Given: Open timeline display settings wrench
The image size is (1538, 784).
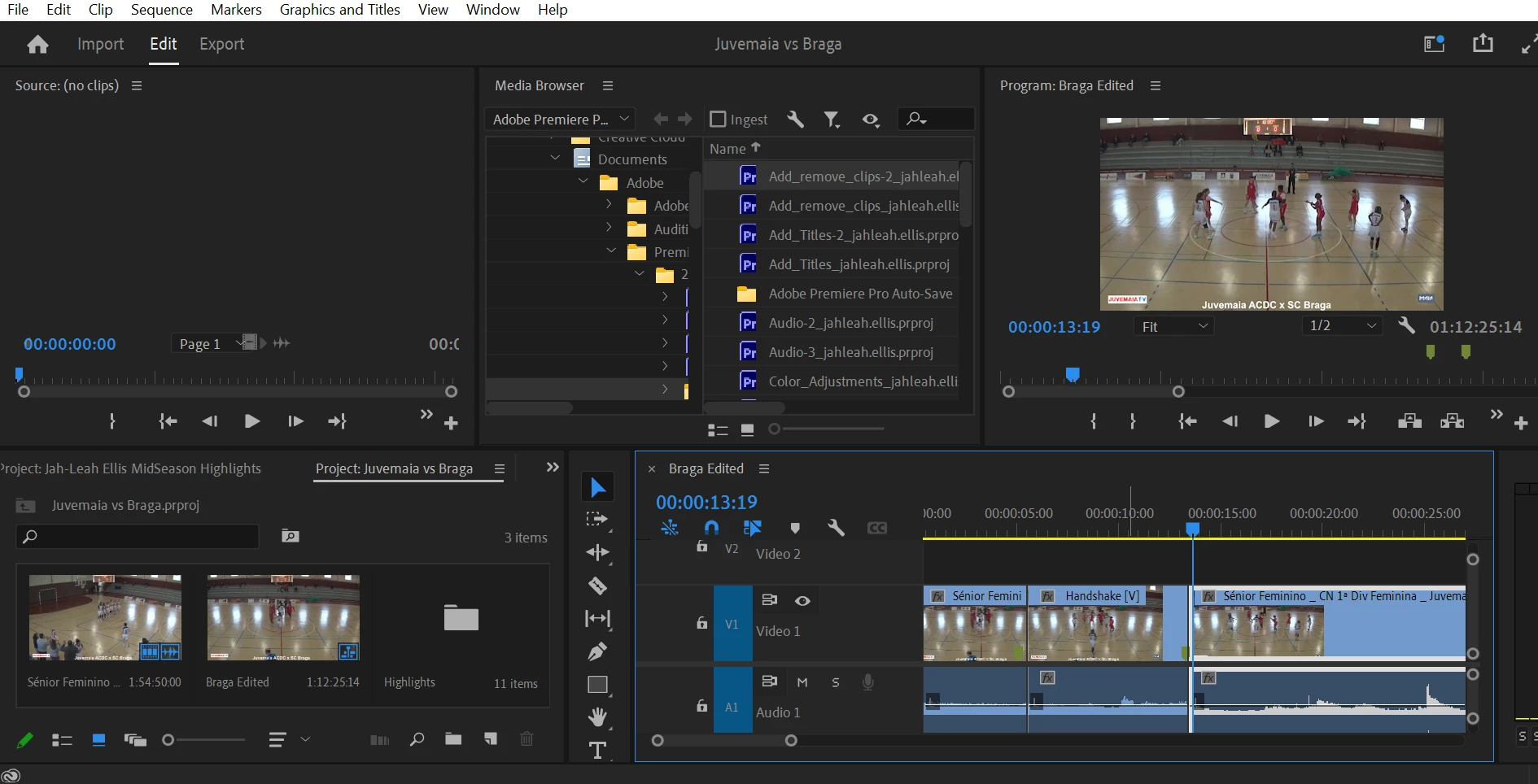Looking at the screenshot, I should point(836,528).
